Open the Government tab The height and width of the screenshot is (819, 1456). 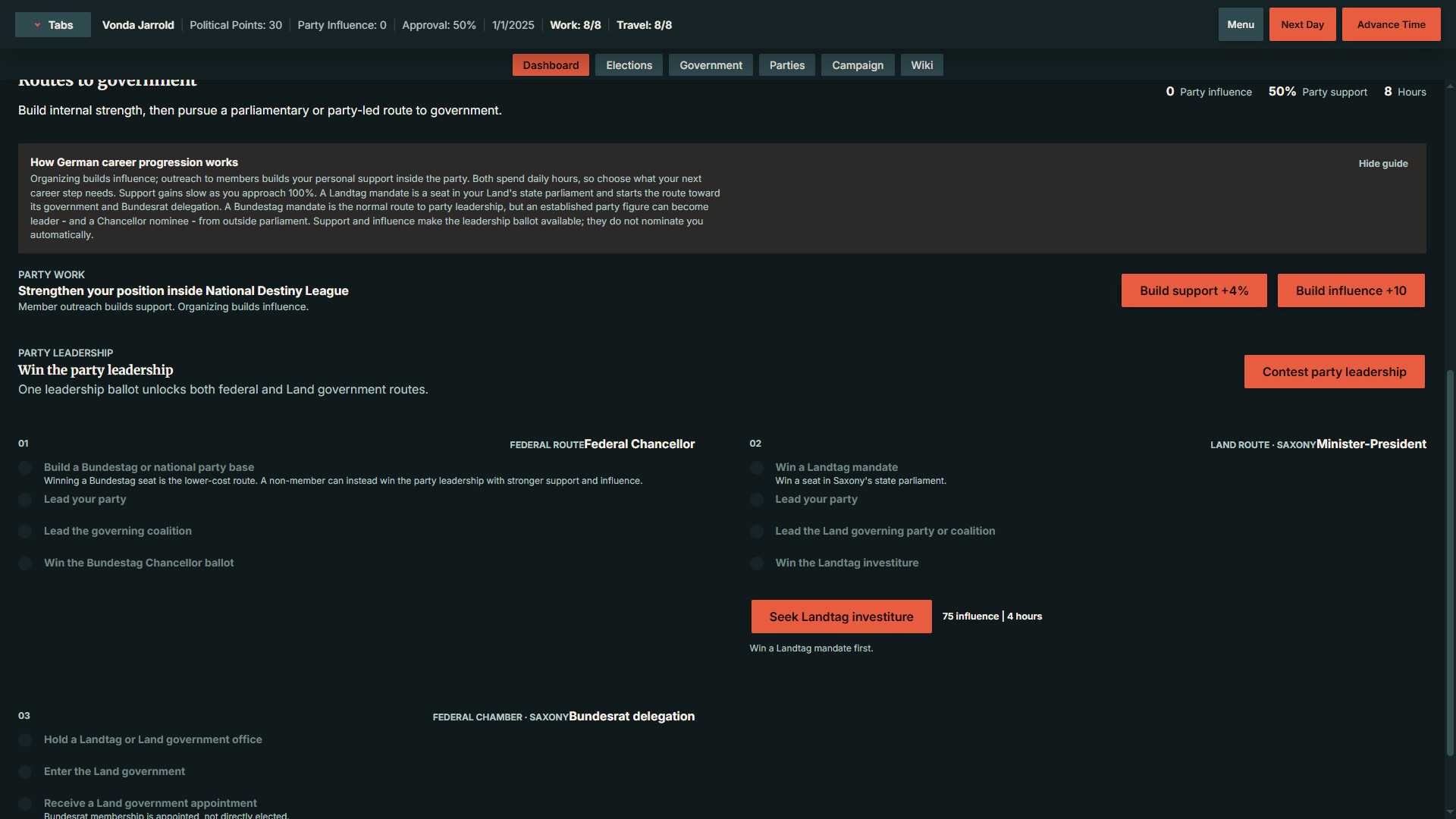[711, 65]
